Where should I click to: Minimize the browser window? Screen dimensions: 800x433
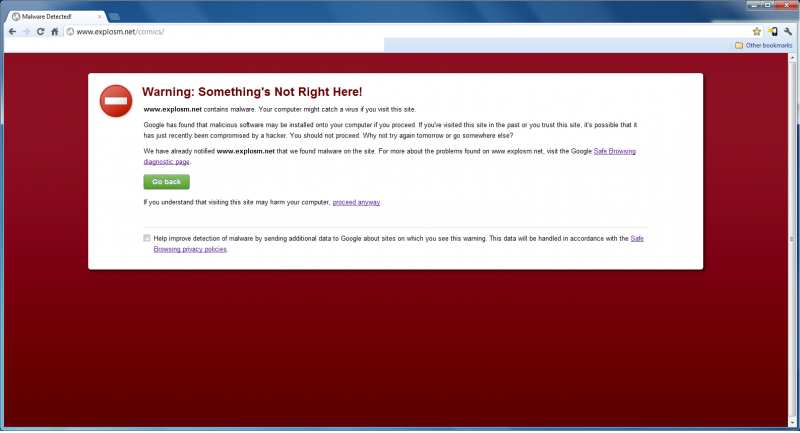click(x=754, y=5)
